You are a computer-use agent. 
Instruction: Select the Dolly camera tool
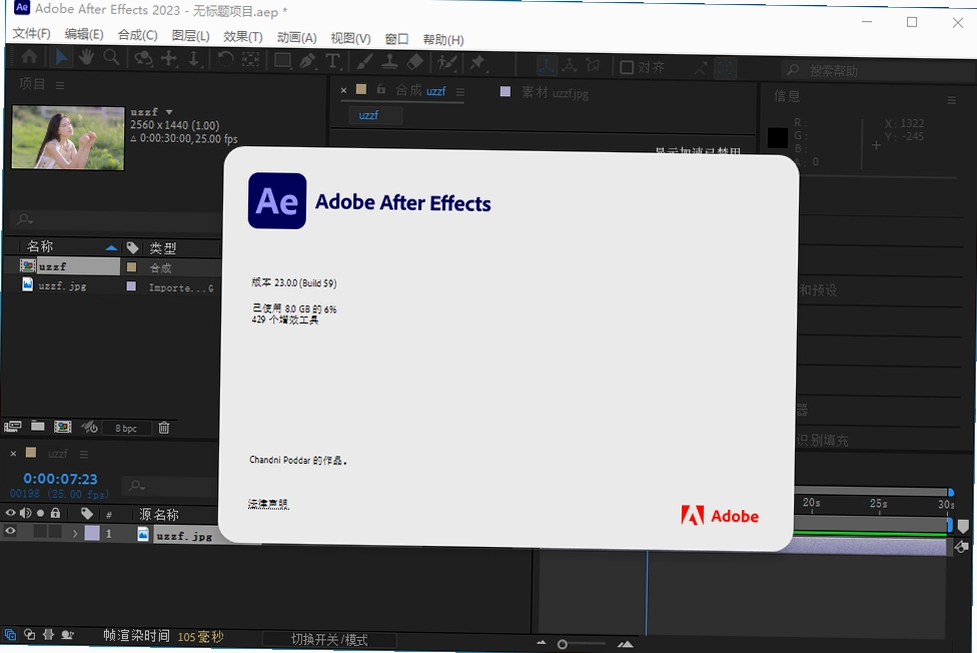[194, 59]
